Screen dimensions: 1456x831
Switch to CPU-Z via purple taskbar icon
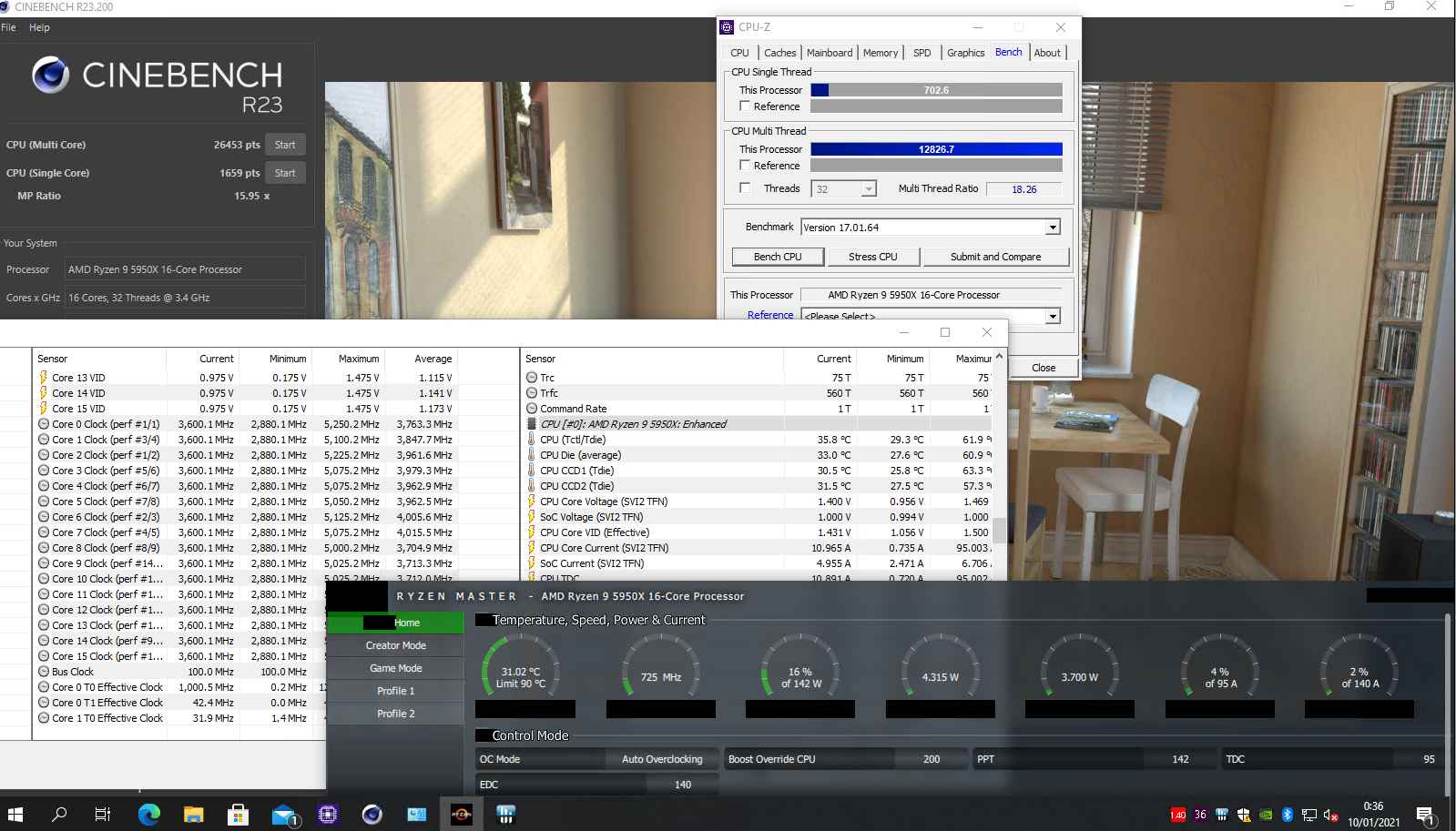(x=328, y=815)
